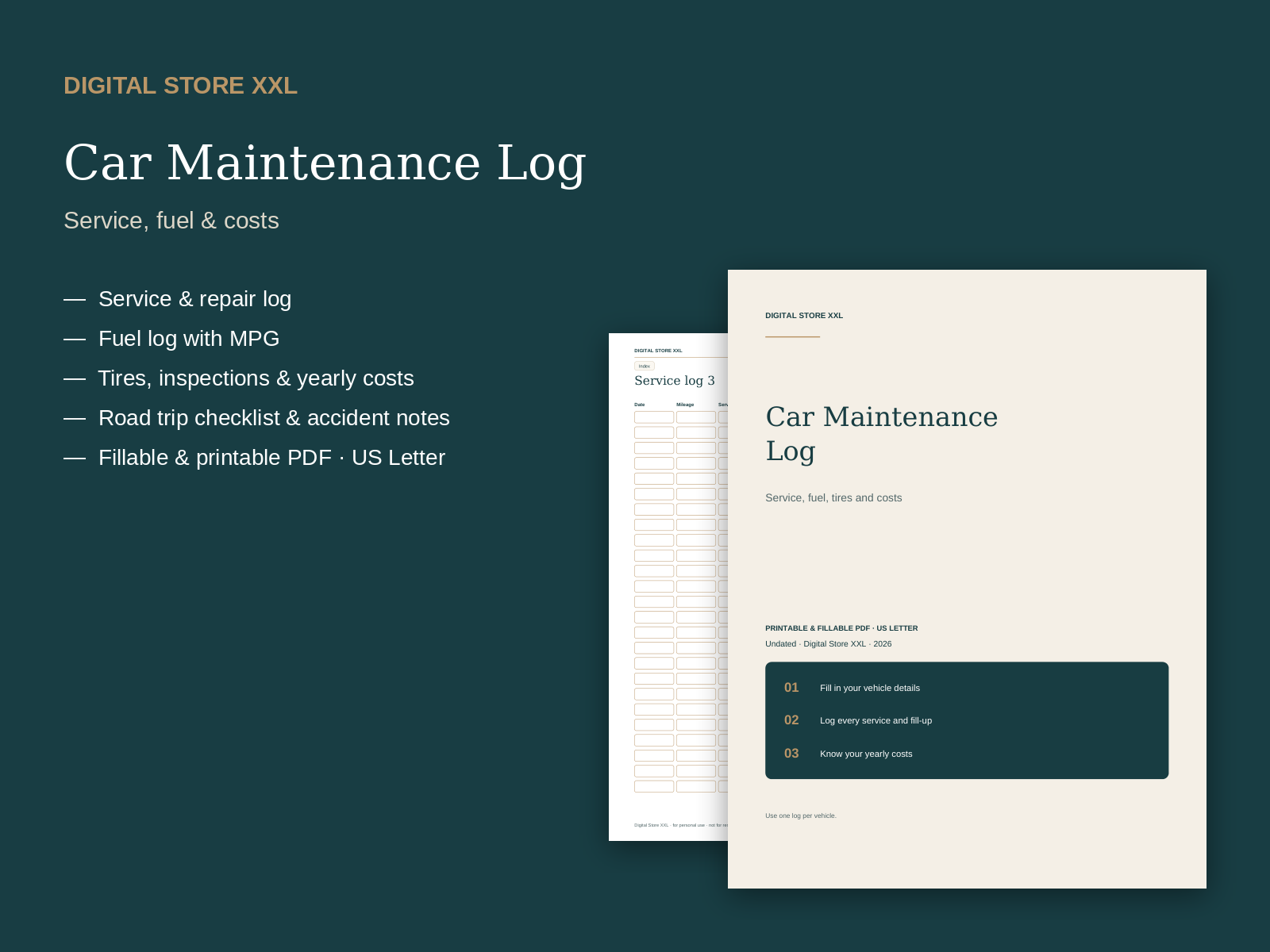
Task: Click PRINTABLE & FILLABLE PDF · US LETTER text
Action: 841,628
